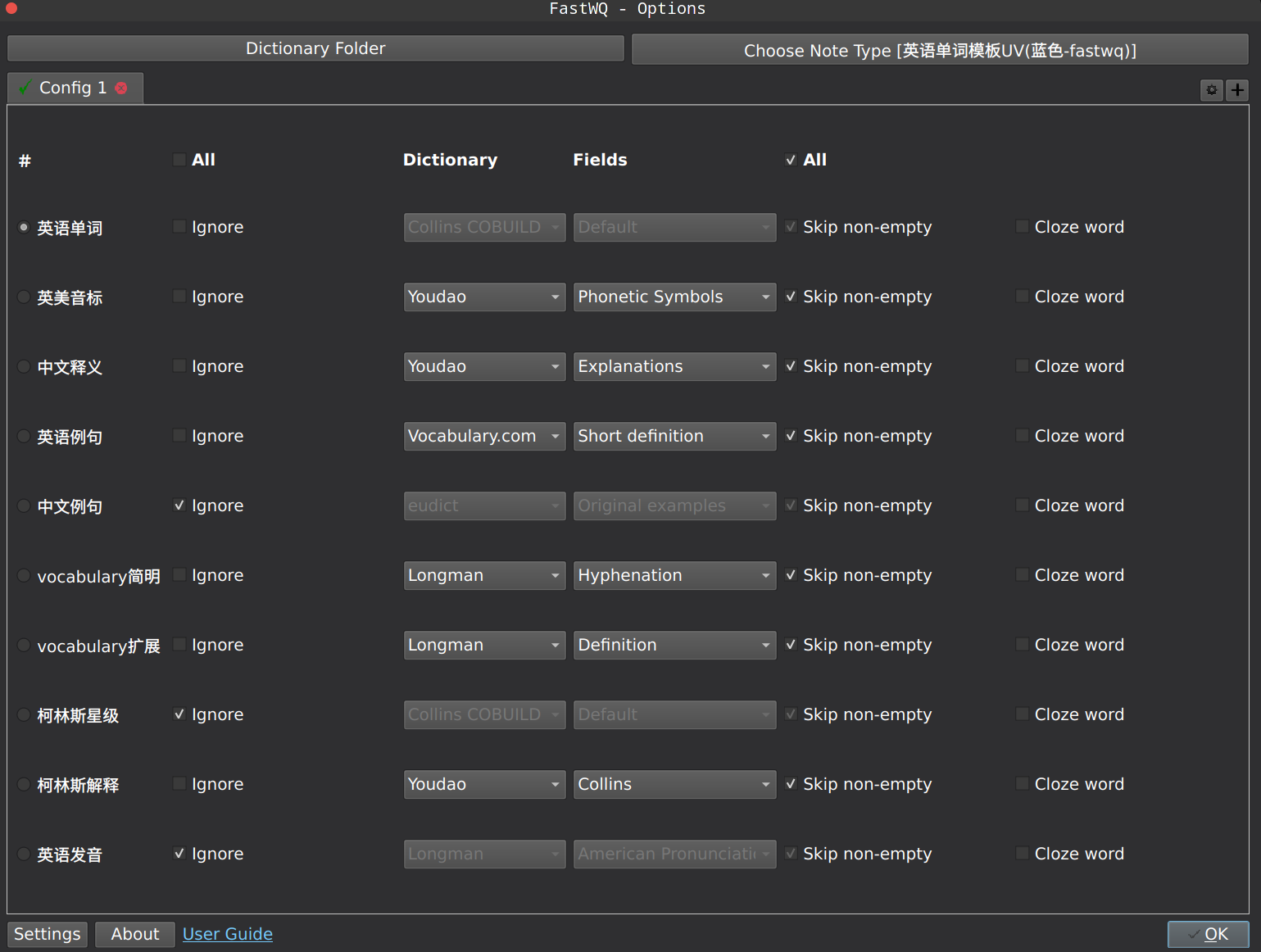
Task: Enable Cloze word for the 英美音标 row
Action: point(1022,297)
